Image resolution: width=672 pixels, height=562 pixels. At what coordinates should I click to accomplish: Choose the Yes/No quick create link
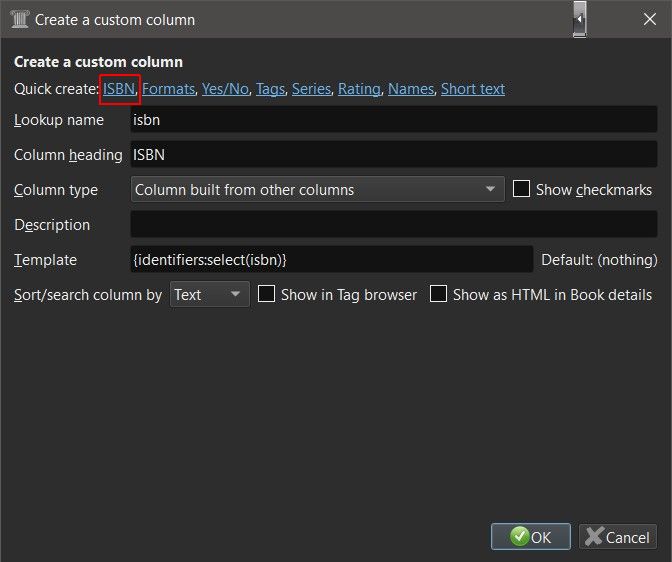pyautogui.click(x=225, y=89)
